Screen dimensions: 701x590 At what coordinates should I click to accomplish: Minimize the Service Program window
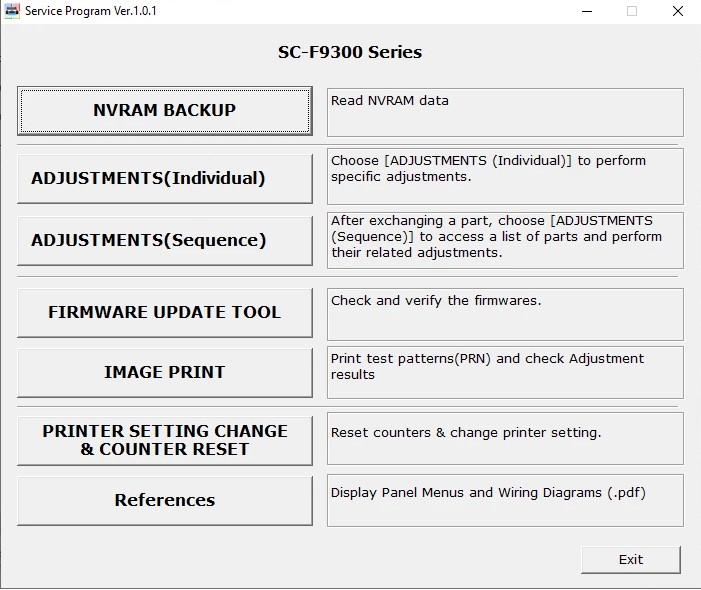(587, 11)
